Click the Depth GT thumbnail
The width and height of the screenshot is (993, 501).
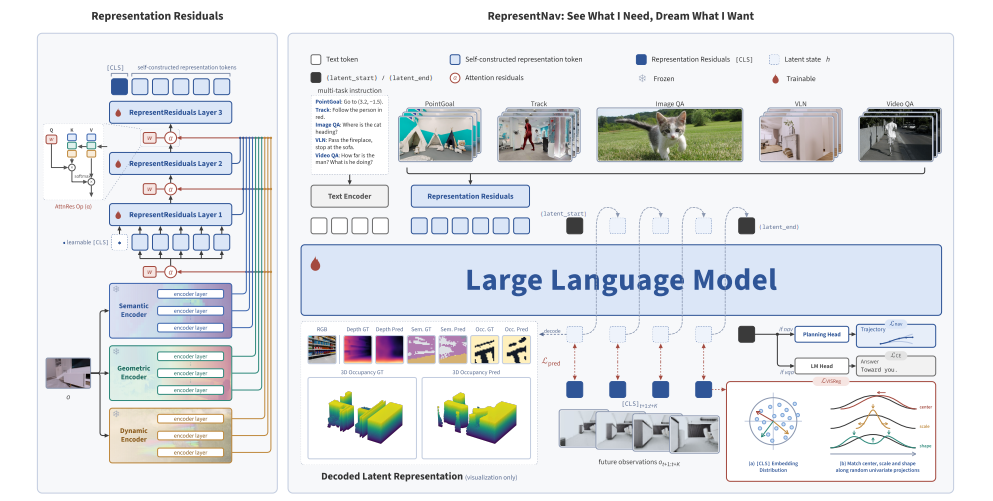357,349
